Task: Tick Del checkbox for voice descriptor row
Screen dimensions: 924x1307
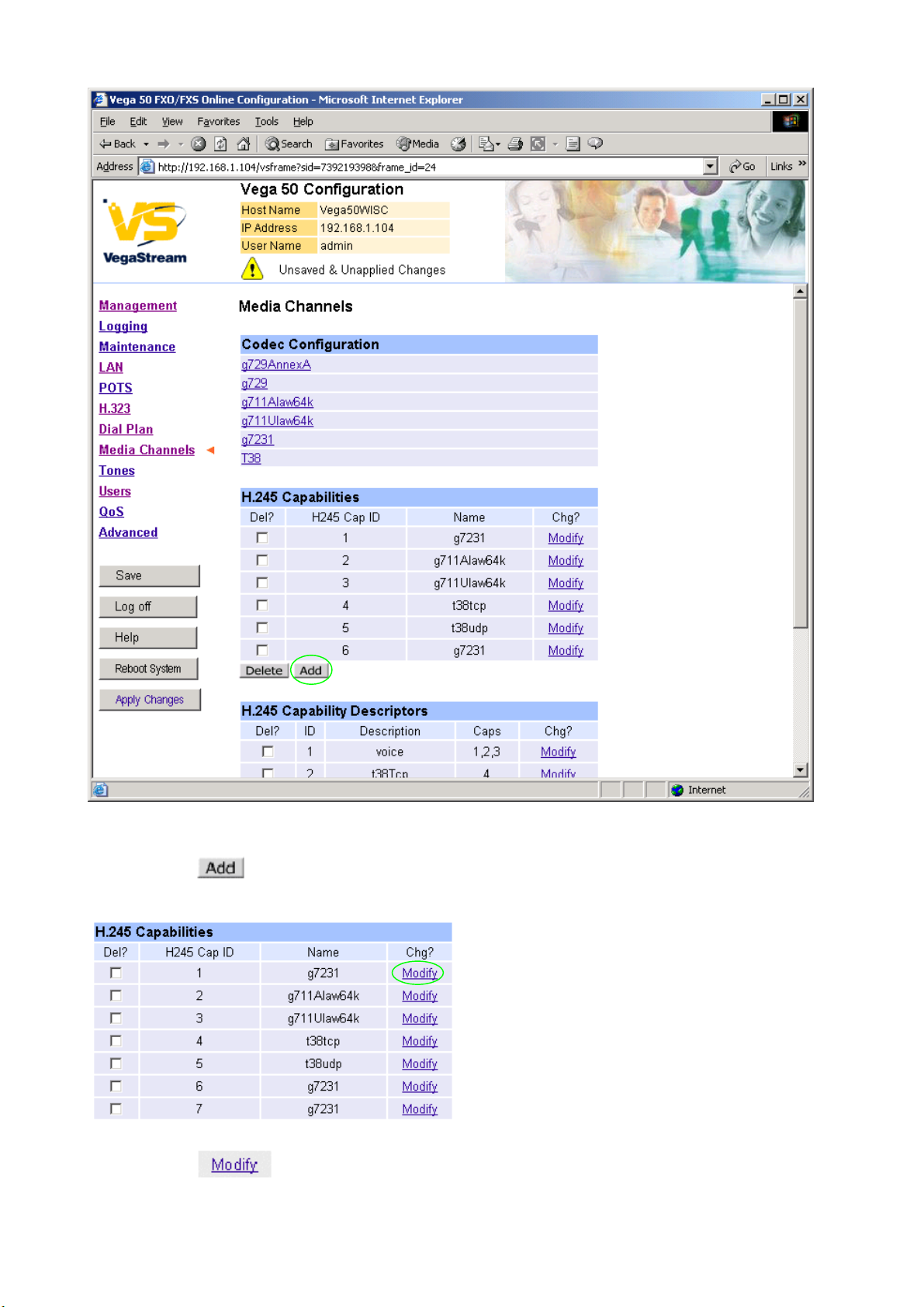Action: [x=268, y=752]
